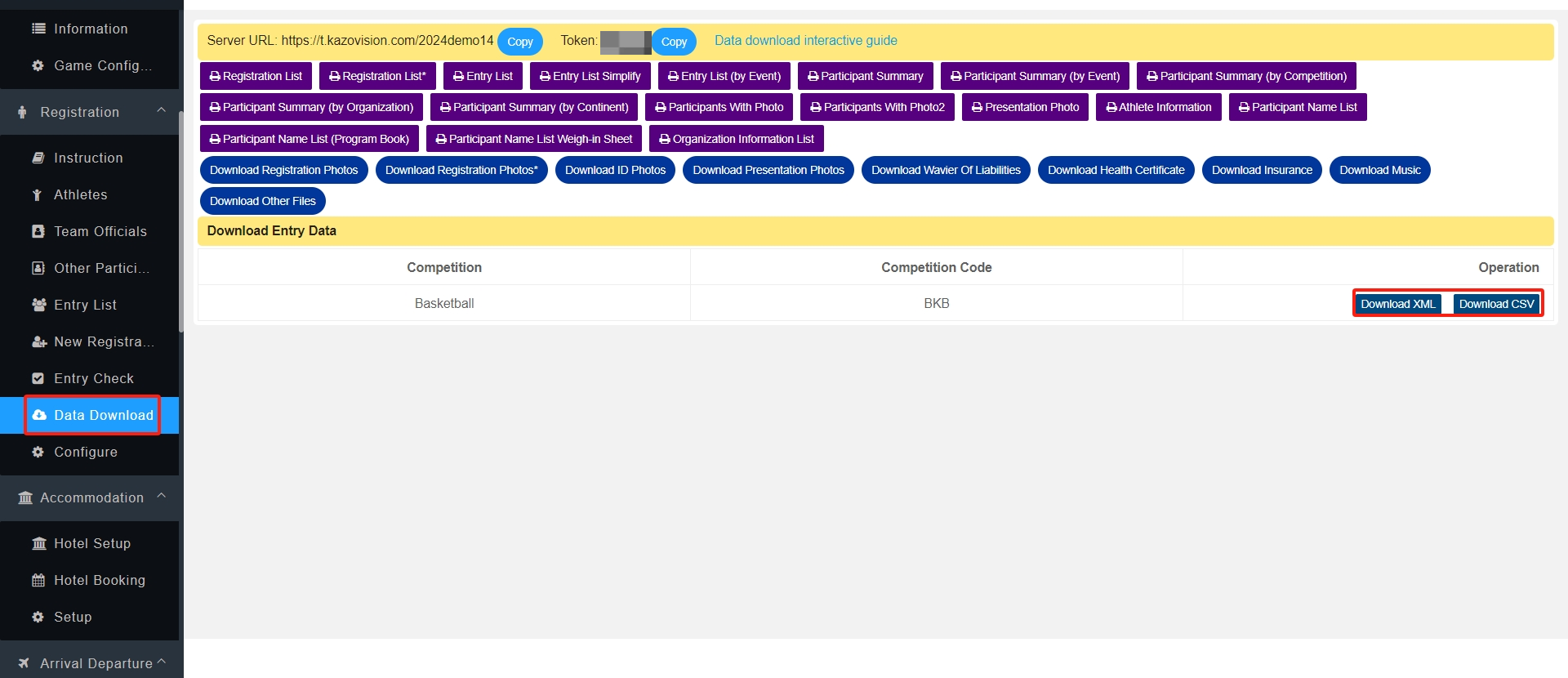Toggle the Arrival Departure section chevron

tap(161, 662)
